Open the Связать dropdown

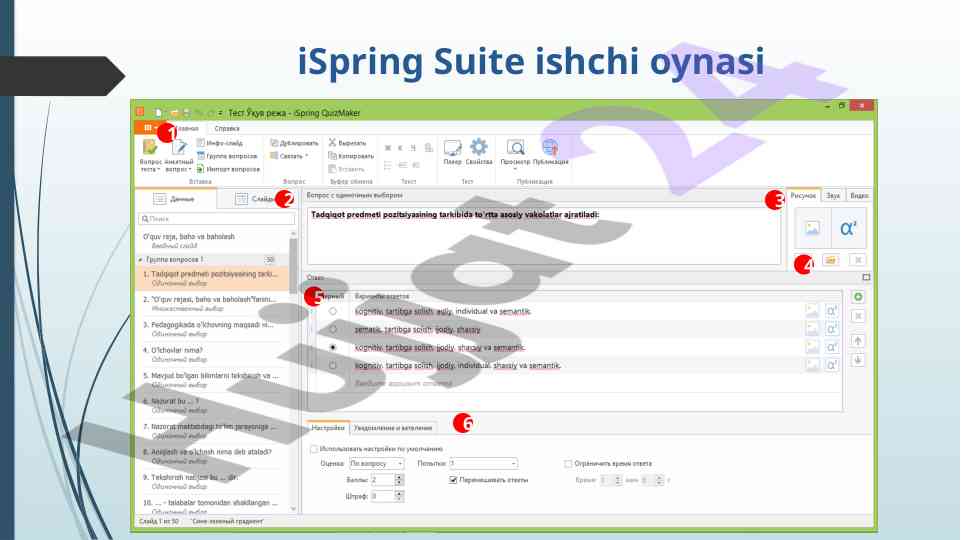[289, 156]
